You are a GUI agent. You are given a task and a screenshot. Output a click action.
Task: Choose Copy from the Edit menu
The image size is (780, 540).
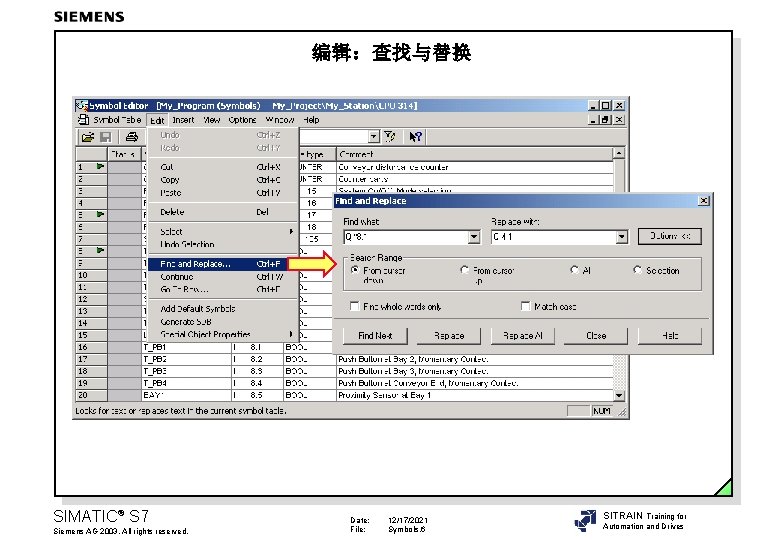coord(223,180)
